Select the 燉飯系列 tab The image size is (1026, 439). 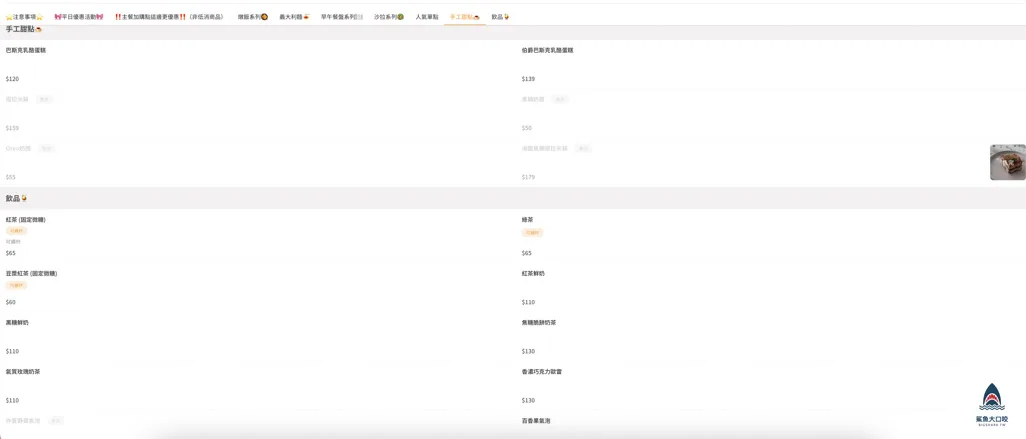click(253, 16)
